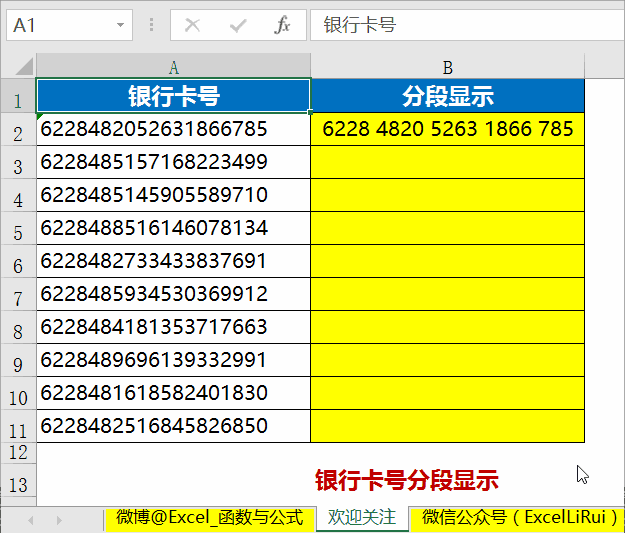Screen dimensions: 625x533
Task: Click the formula bar containing 银行卡号
Action: click(x=467, y=25)
